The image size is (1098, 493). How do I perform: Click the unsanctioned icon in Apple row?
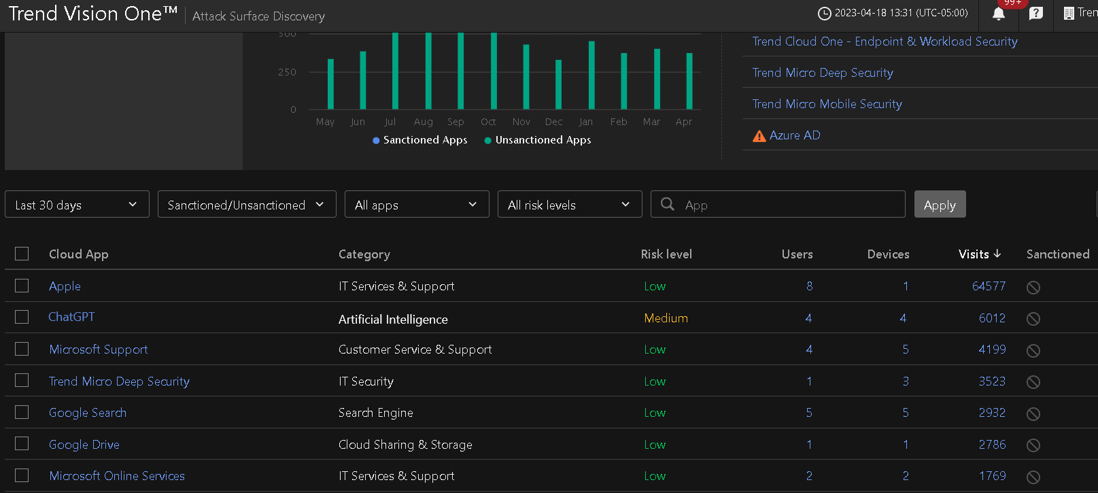tap(1033, 287)
